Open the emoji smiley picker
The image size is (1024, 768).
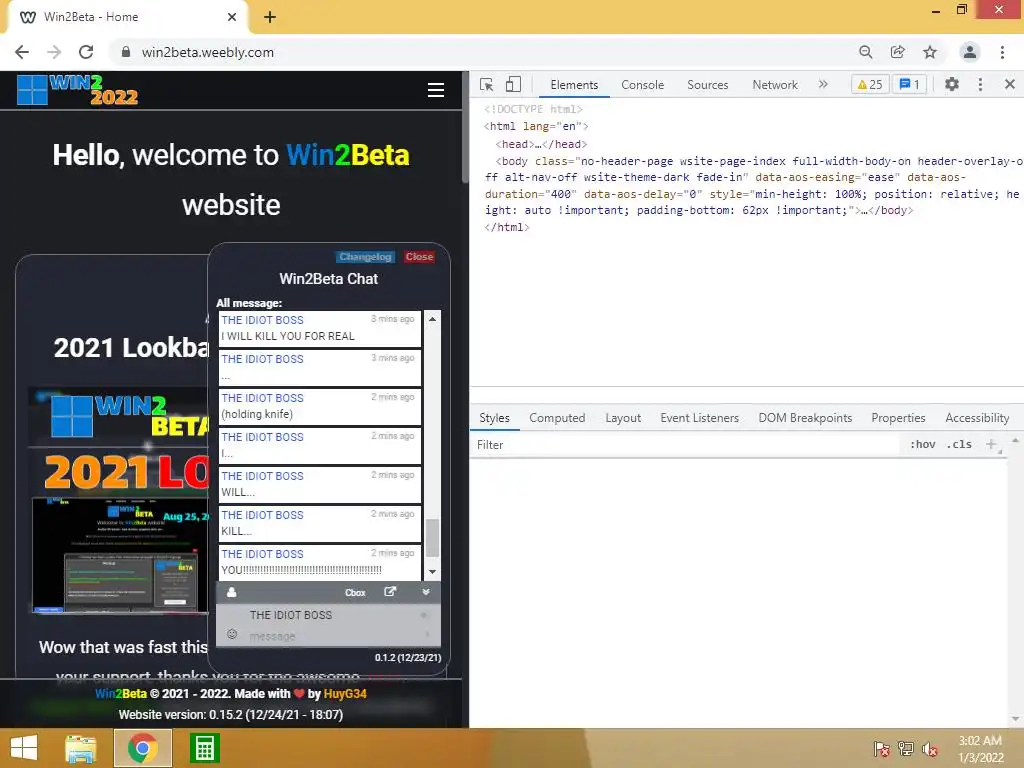(231, 634)
